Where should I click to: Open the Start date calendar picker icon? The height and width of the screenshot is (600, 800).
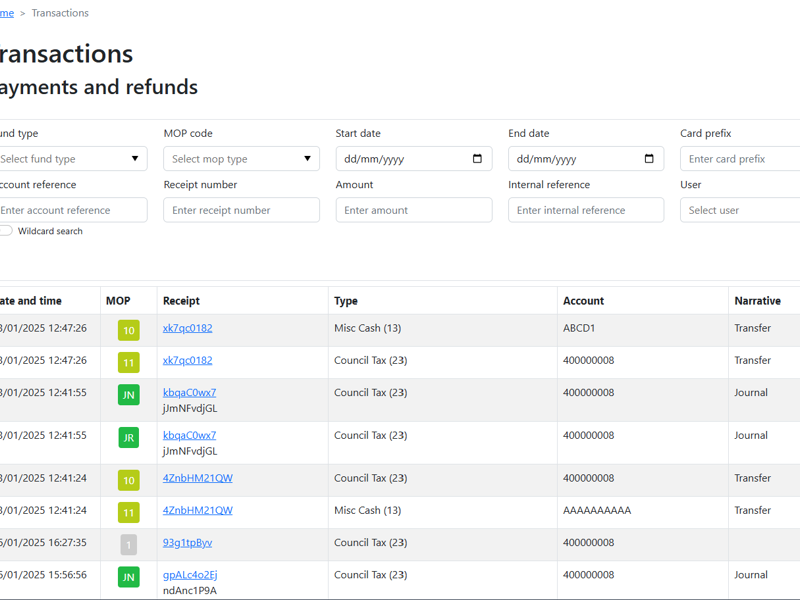click(x=477, y=159)
